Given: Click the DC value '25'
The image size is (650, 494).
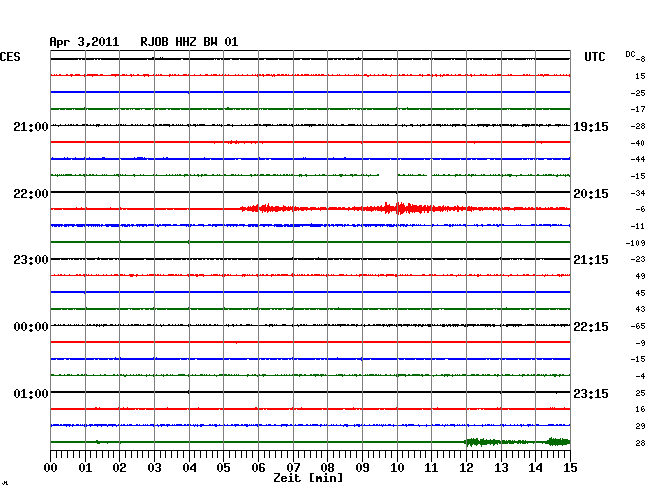Looking at the screenshot, I should [x=640, y=393].
